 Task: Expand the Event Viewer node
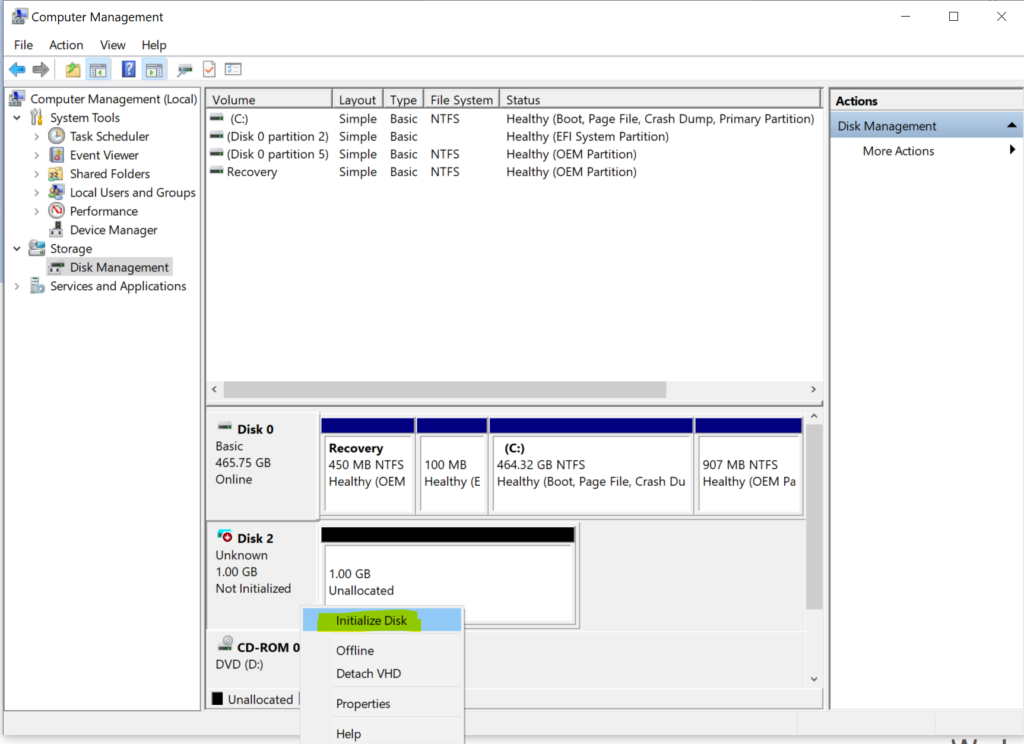click(37, 155)
